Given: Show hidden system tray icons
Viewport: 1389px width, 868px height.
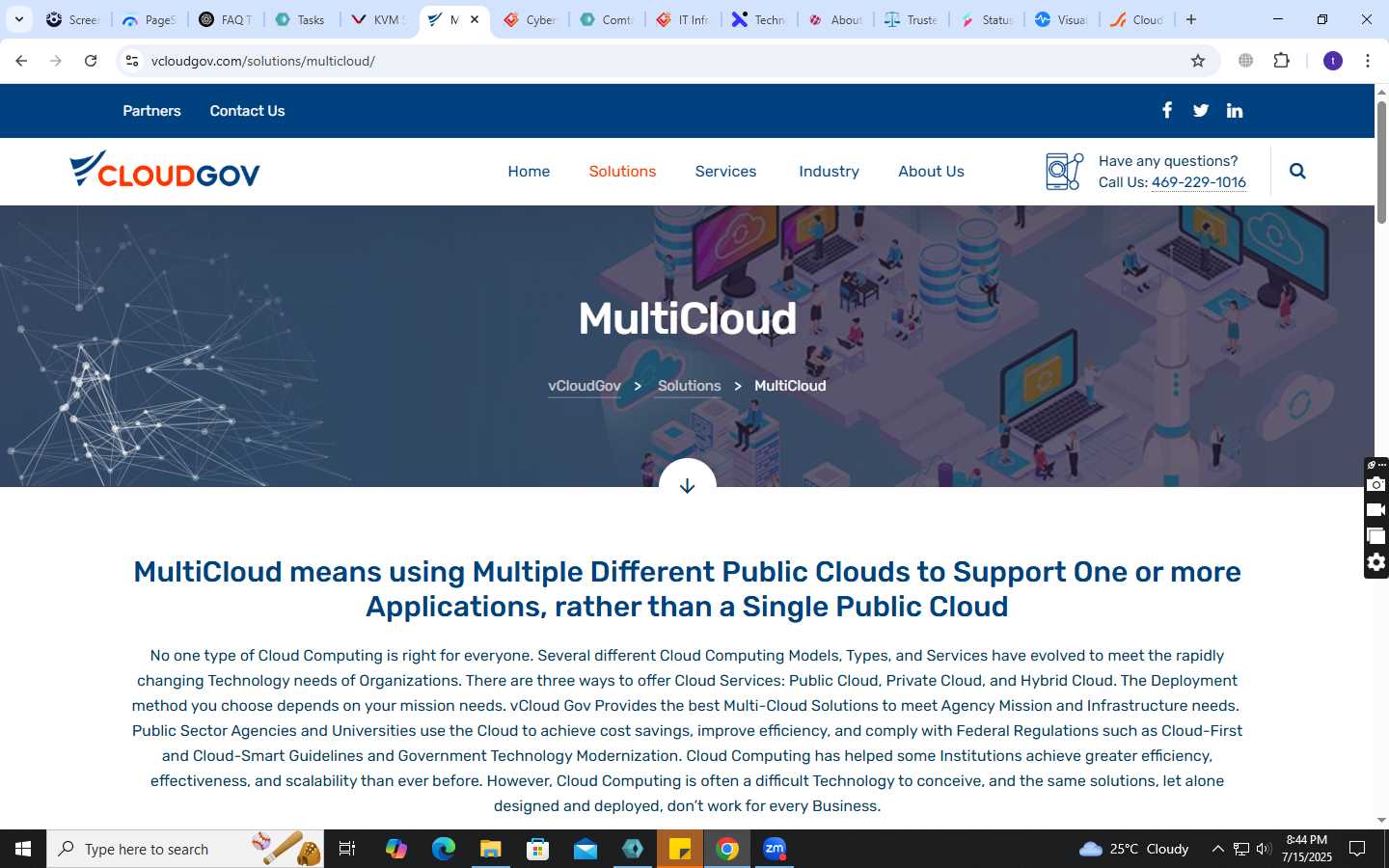Looking at the screenshot, I should [1217, 849].
